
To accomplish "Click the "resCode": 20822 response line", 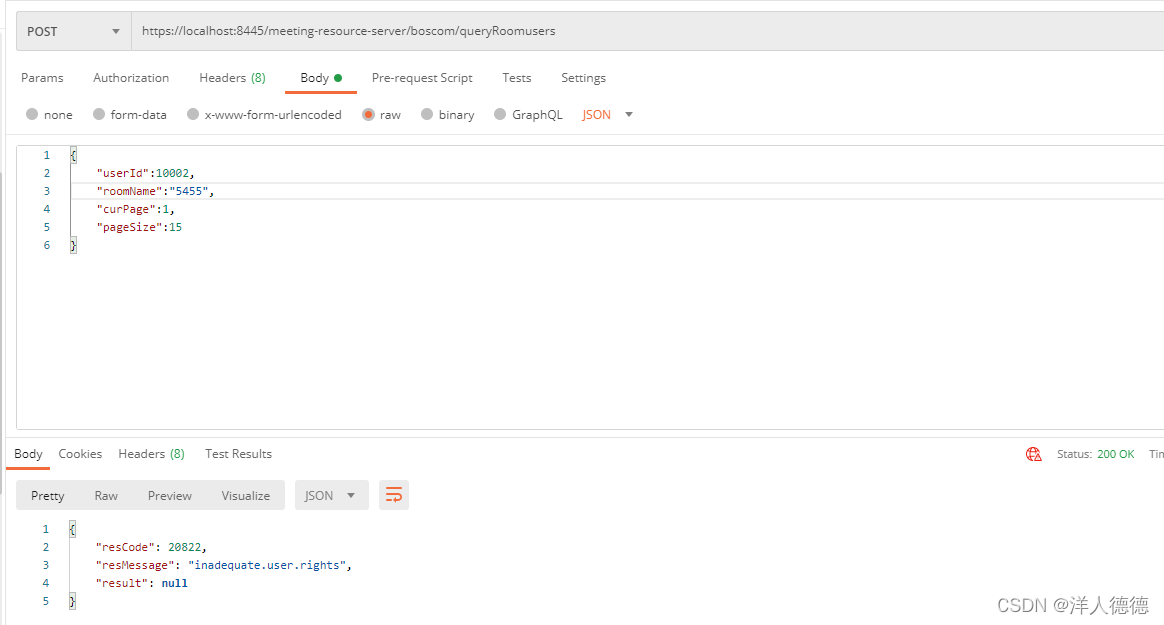I will 151,547.
